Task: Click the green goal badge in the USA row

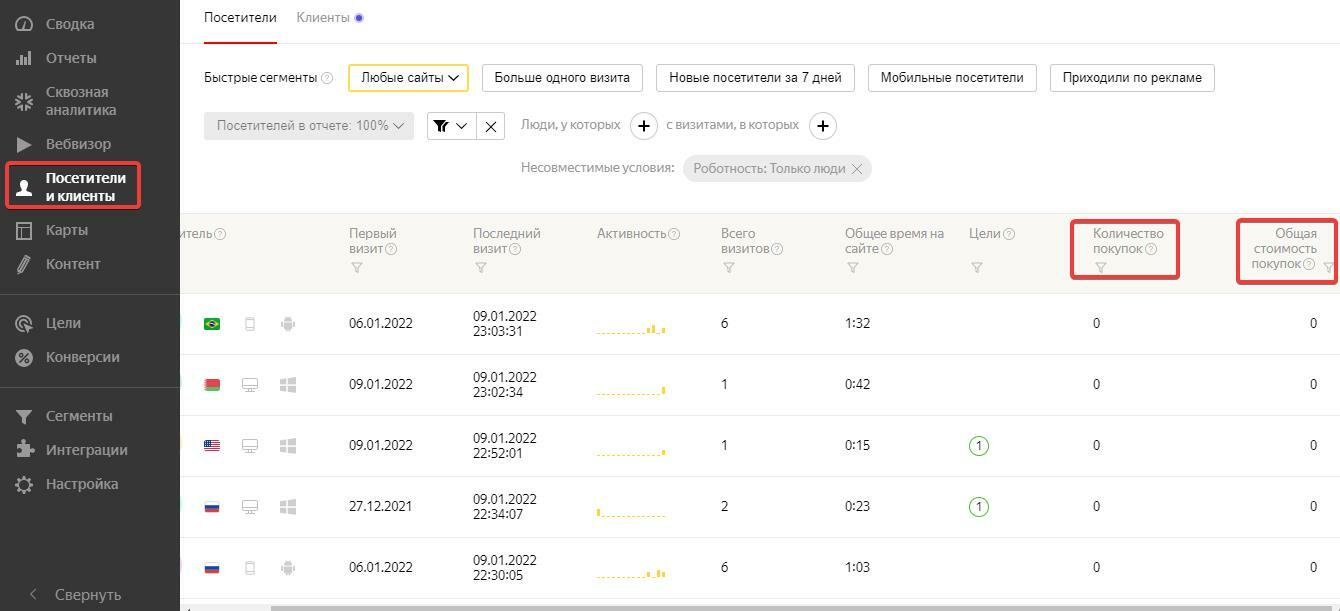Action: (x=979, y=446)
